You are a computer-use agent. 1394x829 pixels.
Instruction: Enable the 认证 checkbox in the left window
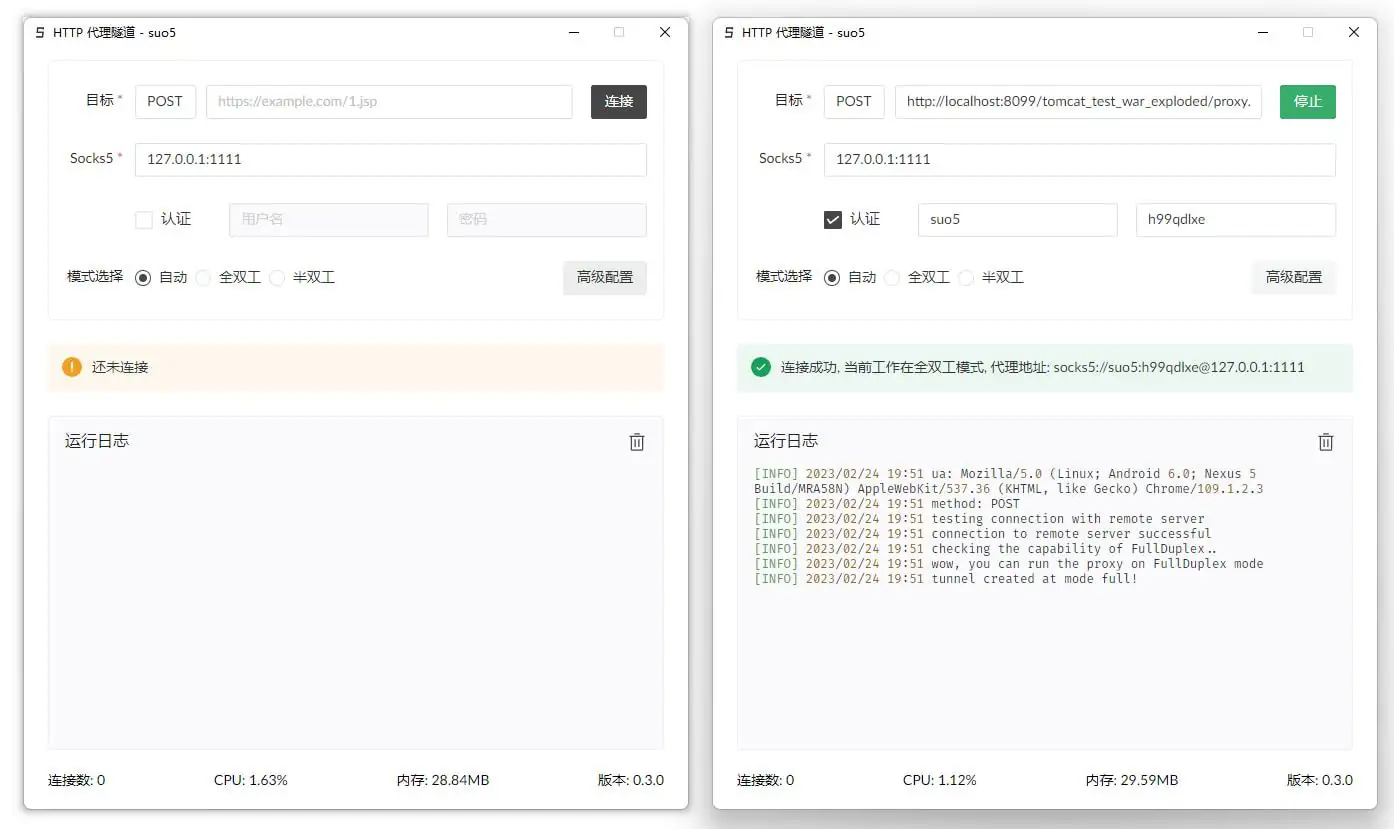(144, 219)
